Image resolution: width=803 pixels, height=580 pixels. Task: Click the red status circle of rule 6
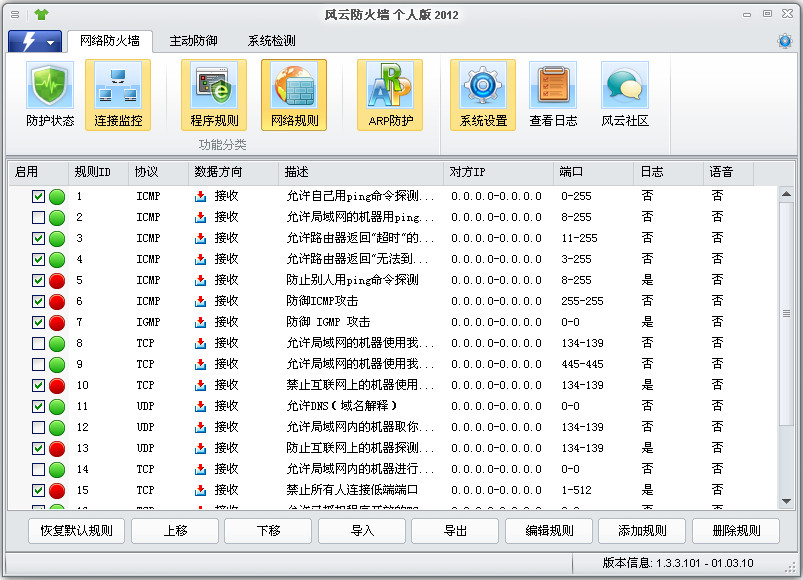tap(57, 302)
